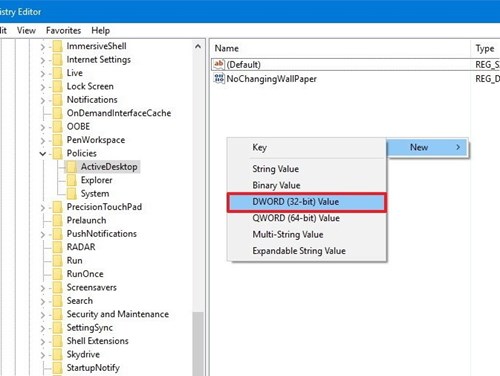Choose Expandable String Value

point(307,251)
